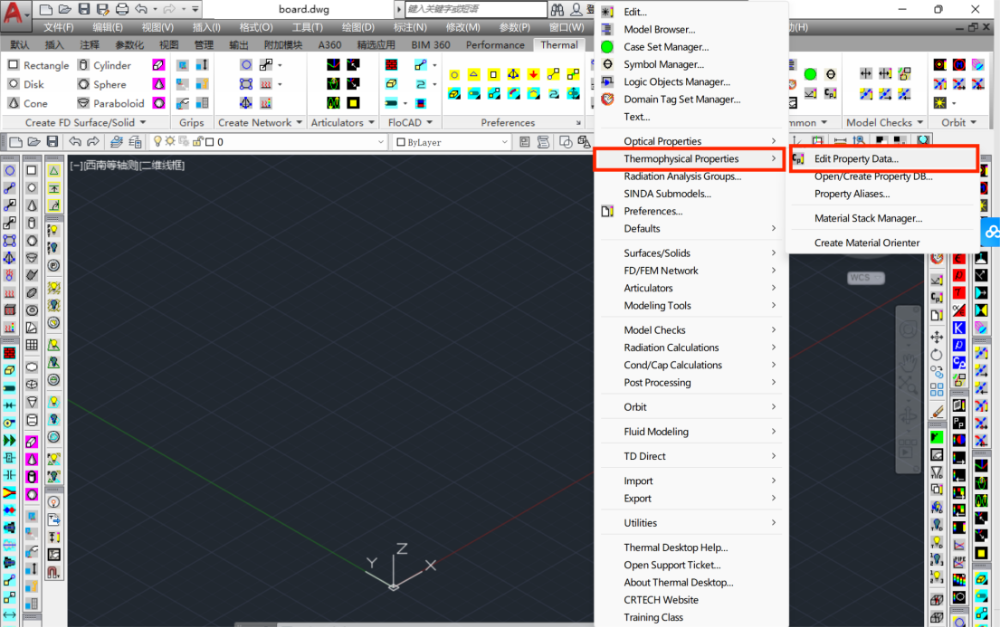Choose Radiation Analysis Groups menu item
This screenshot has width=1000, height=627.
click(691, 176)
